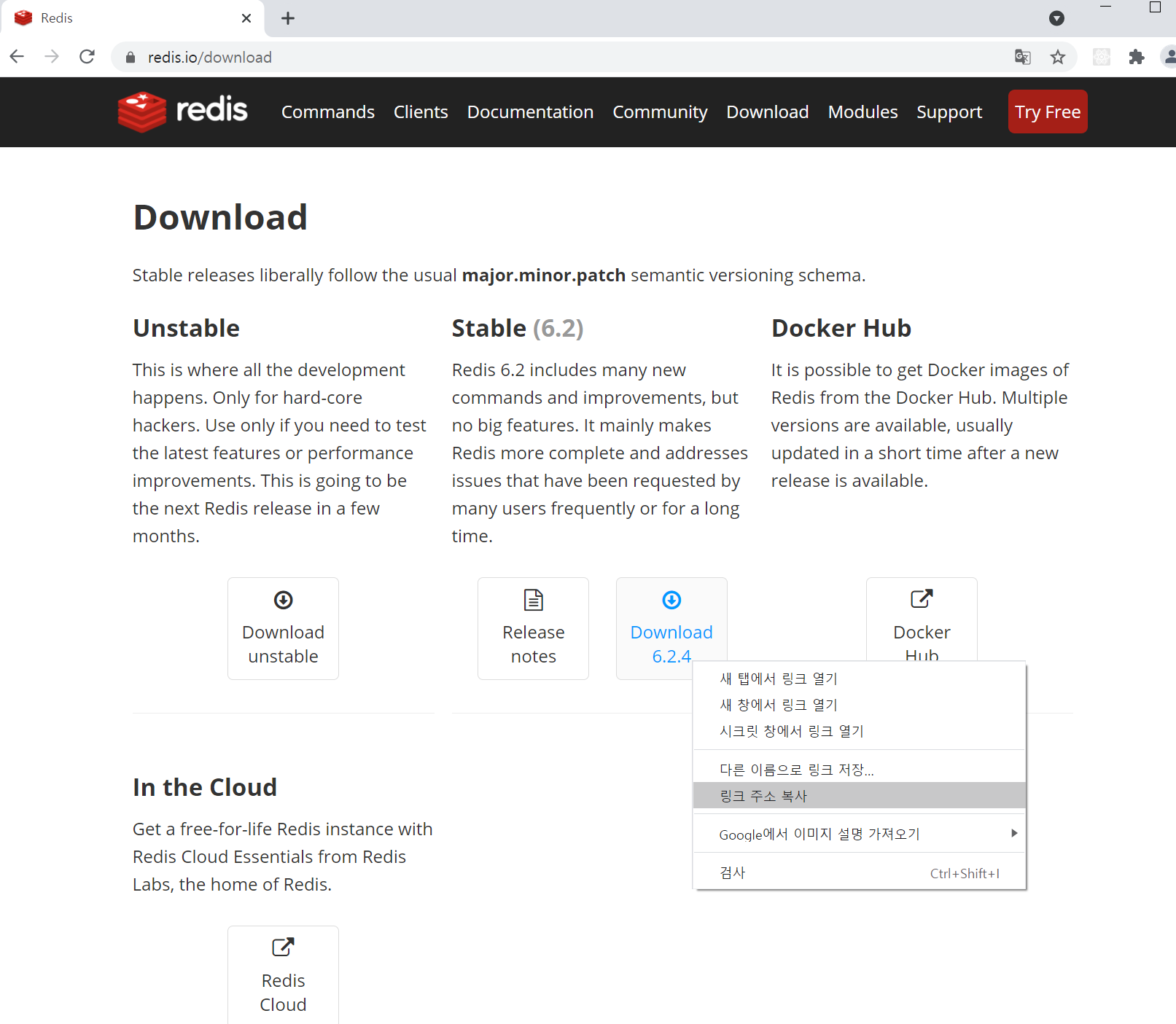
Task: Click the Download unstable arrow icon
Action: pyautogui.click(x=283, y=600)
